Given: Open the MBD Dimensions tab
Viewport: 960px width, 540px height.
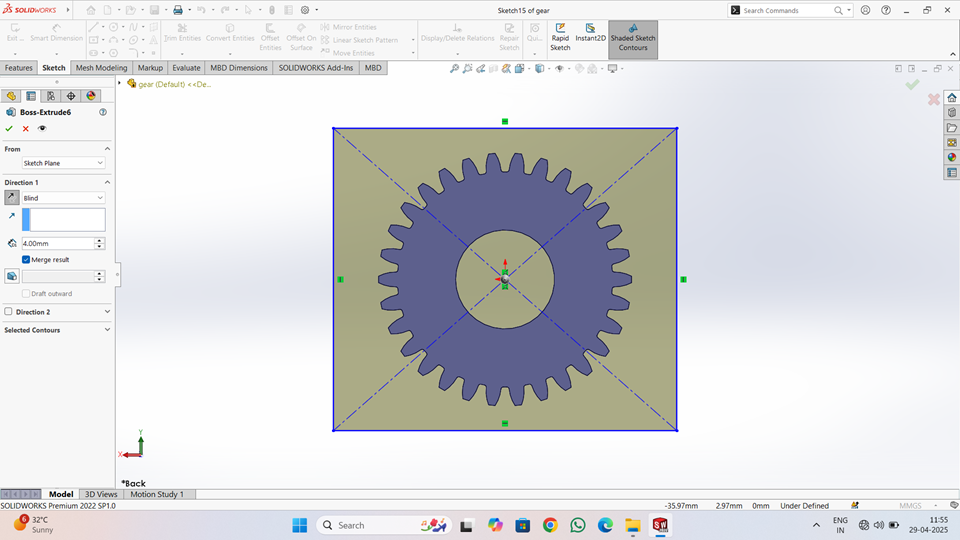Looking at the screenshot, I should (239, 68).
